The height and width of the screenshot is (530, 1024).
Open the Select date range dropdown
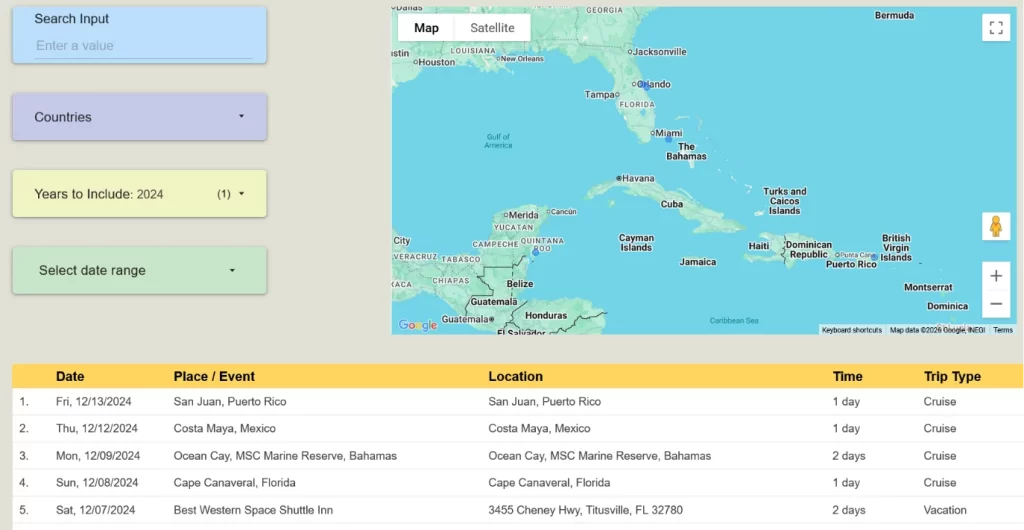(139, 270)
